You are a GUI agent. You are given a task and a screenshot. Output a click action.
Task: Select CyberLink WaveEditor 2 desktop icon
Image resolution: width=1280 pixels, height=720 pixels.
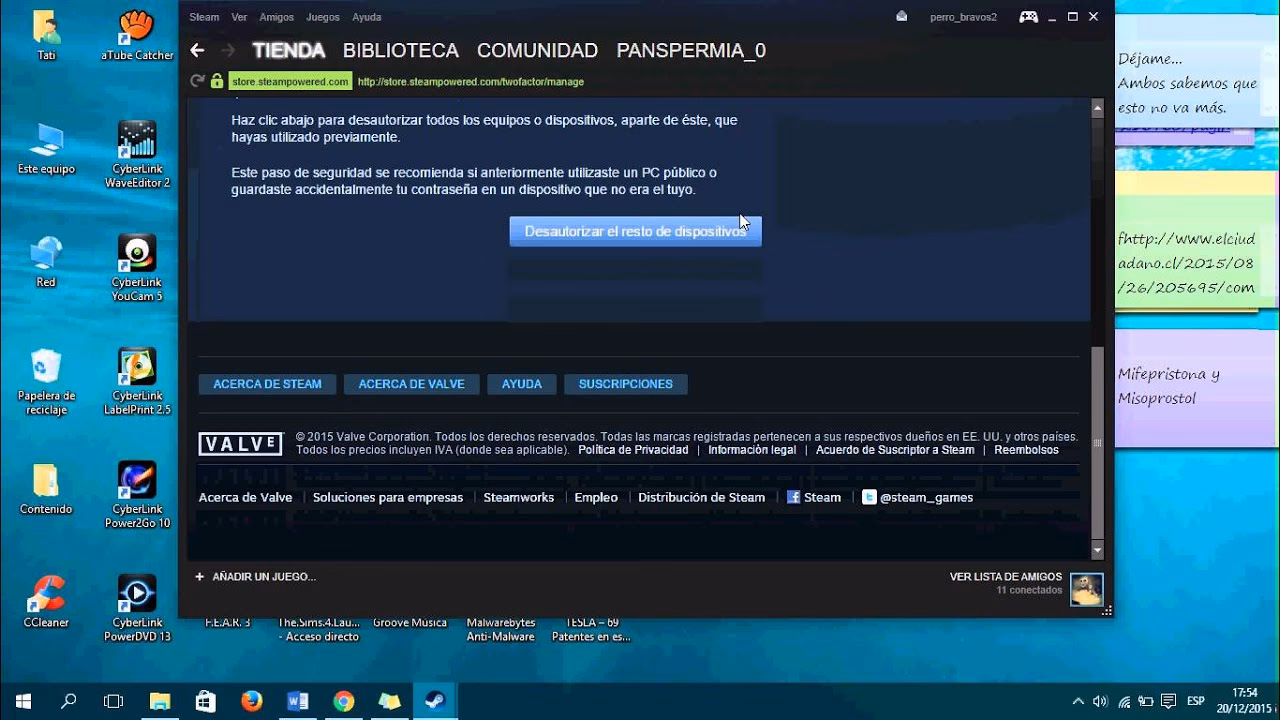pos(137,154)
